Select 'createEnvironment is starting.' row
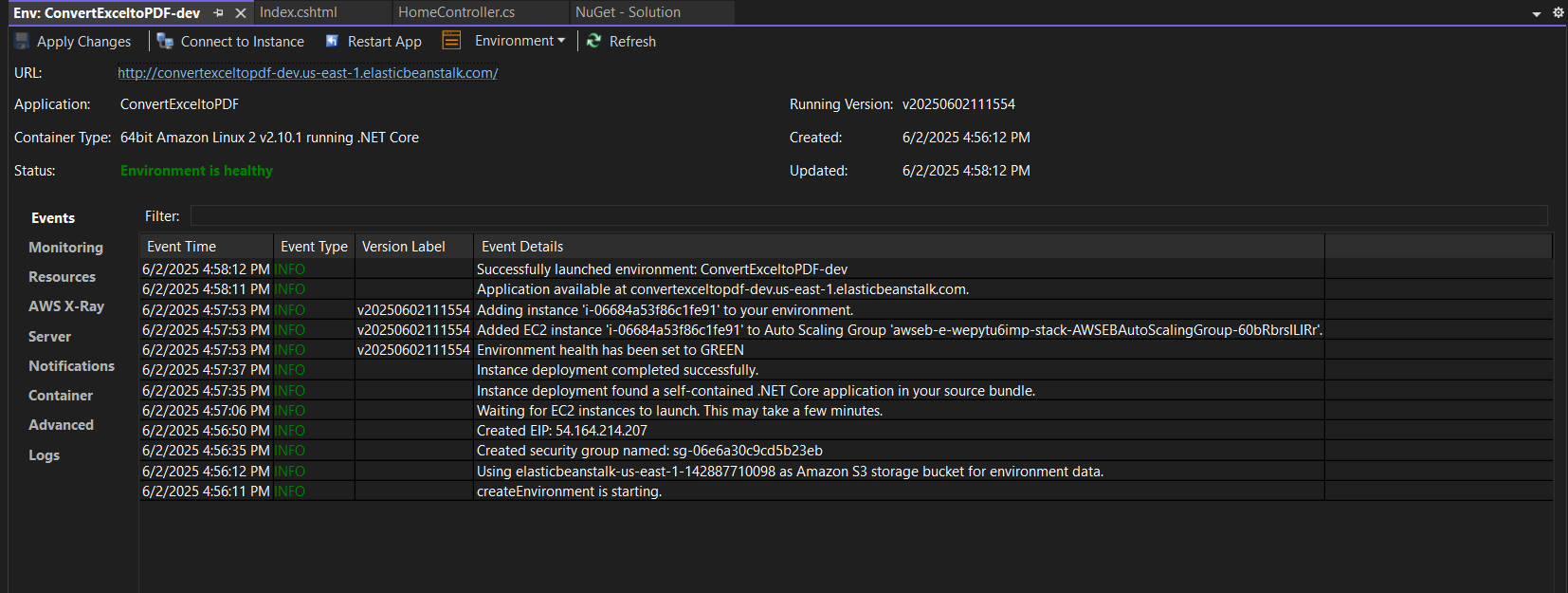This screenshot has width=1568, height=593. click(x=846, y=491)
